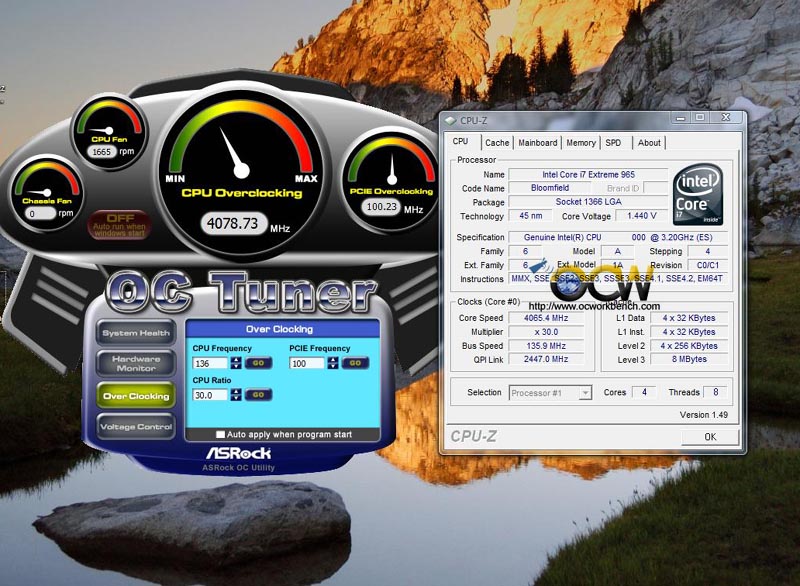Adjust the CPU Ratio spinner arrows
Screen dimensions: 800x586
pyautogui.click(x=236, y=395)
